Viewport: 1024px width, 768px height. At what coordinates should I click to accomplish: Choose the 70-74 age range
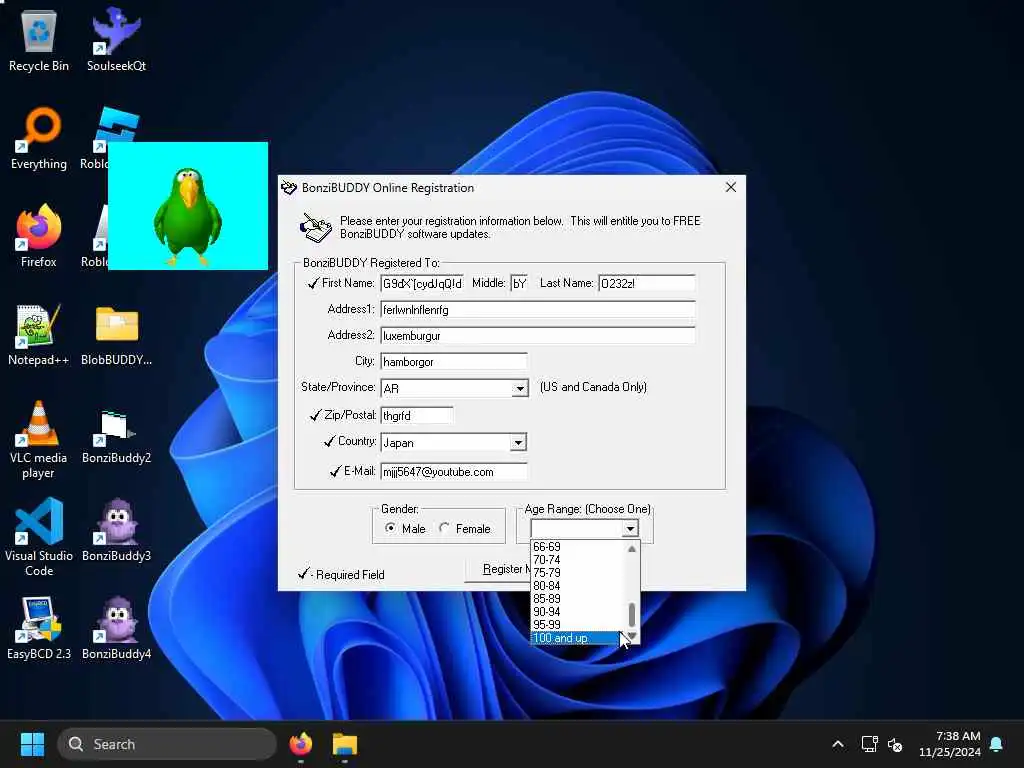pos(577,560)
